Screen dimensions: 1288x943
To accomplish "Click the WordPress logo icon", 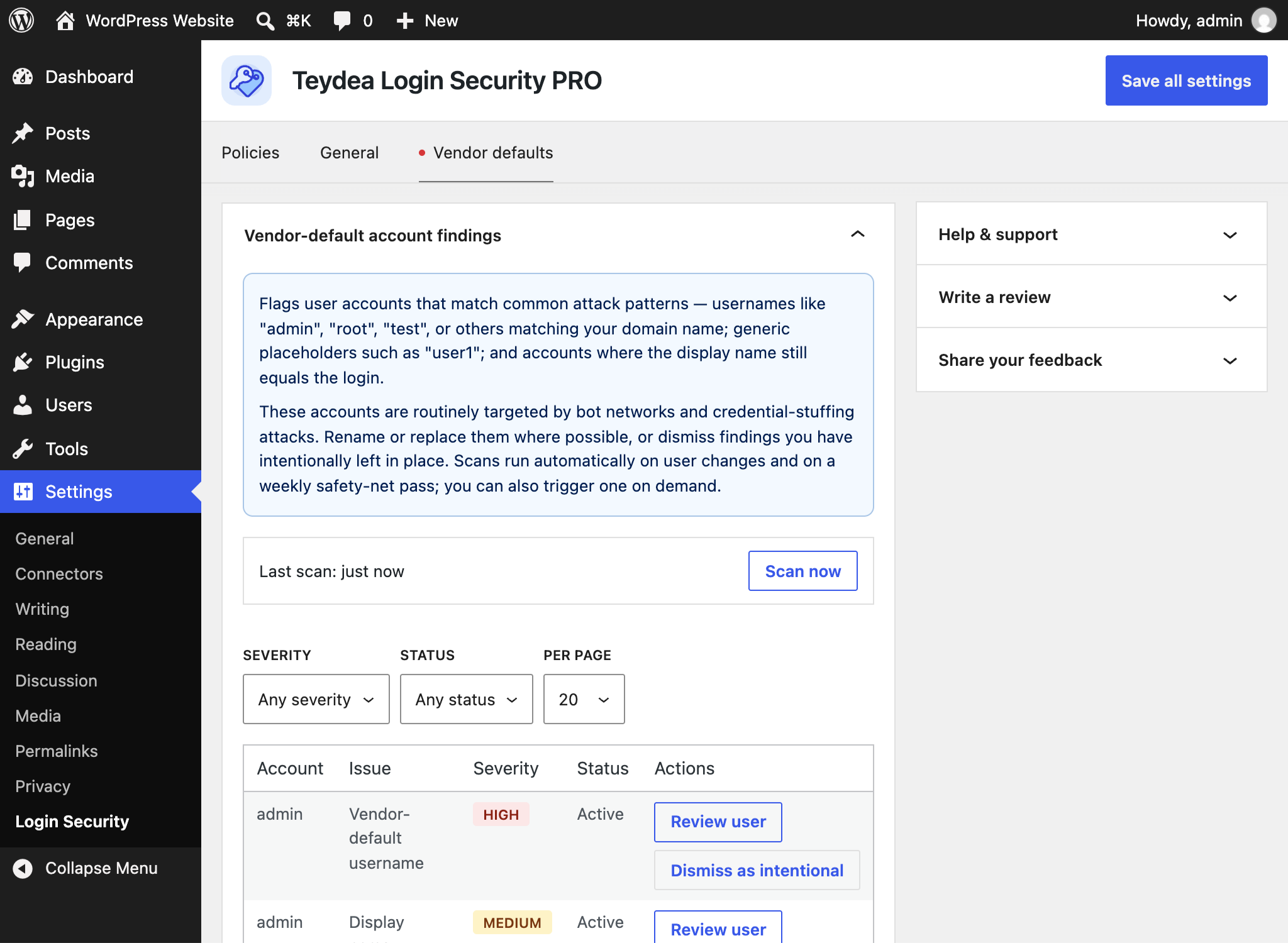I will click(x=21, y=20).
